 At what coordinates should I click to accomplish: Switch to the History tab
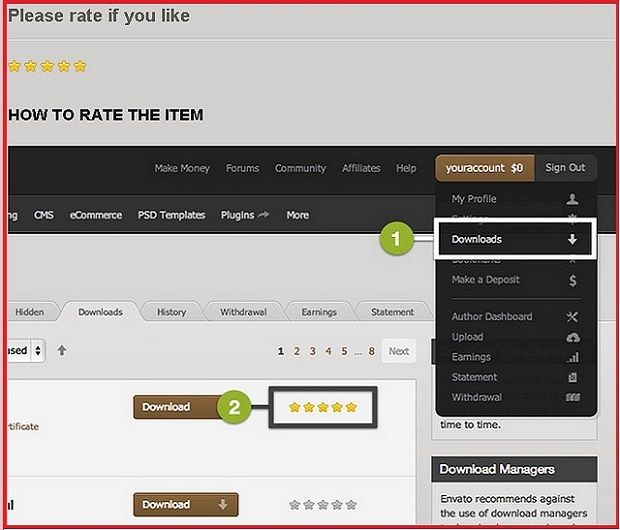coord(171,312)
